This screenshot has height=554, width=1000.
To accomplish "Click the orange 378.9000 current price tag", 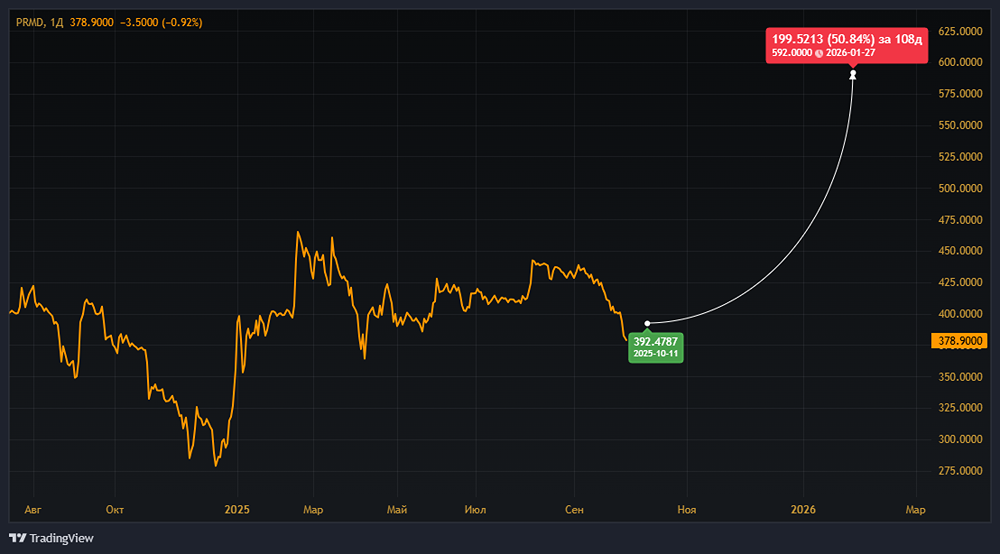I will (x=959, y=341).
